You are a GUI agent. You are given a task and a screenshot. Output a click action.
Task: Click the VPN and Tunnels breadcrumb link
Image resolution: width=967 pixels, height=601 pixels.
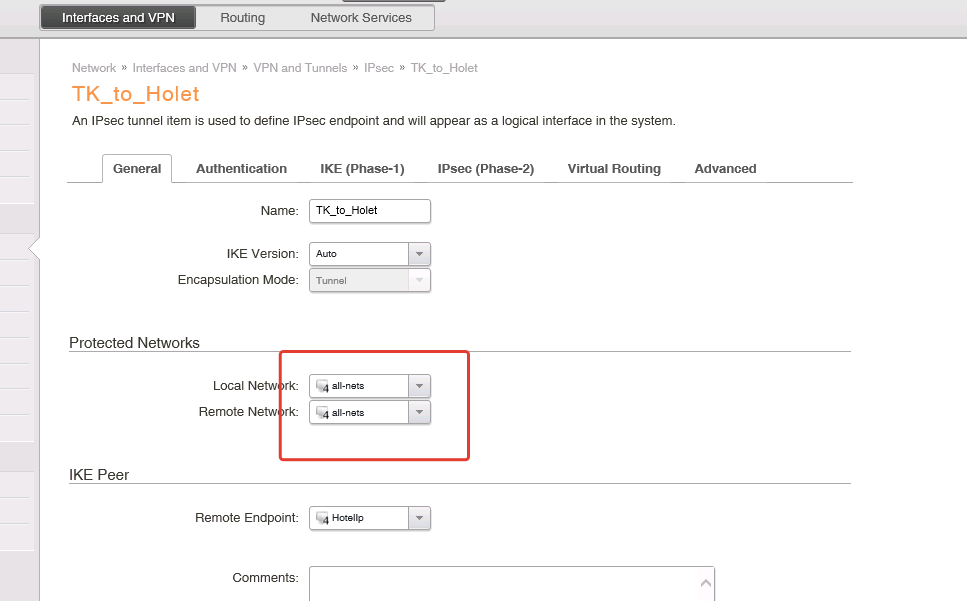(x=300, y=68)
